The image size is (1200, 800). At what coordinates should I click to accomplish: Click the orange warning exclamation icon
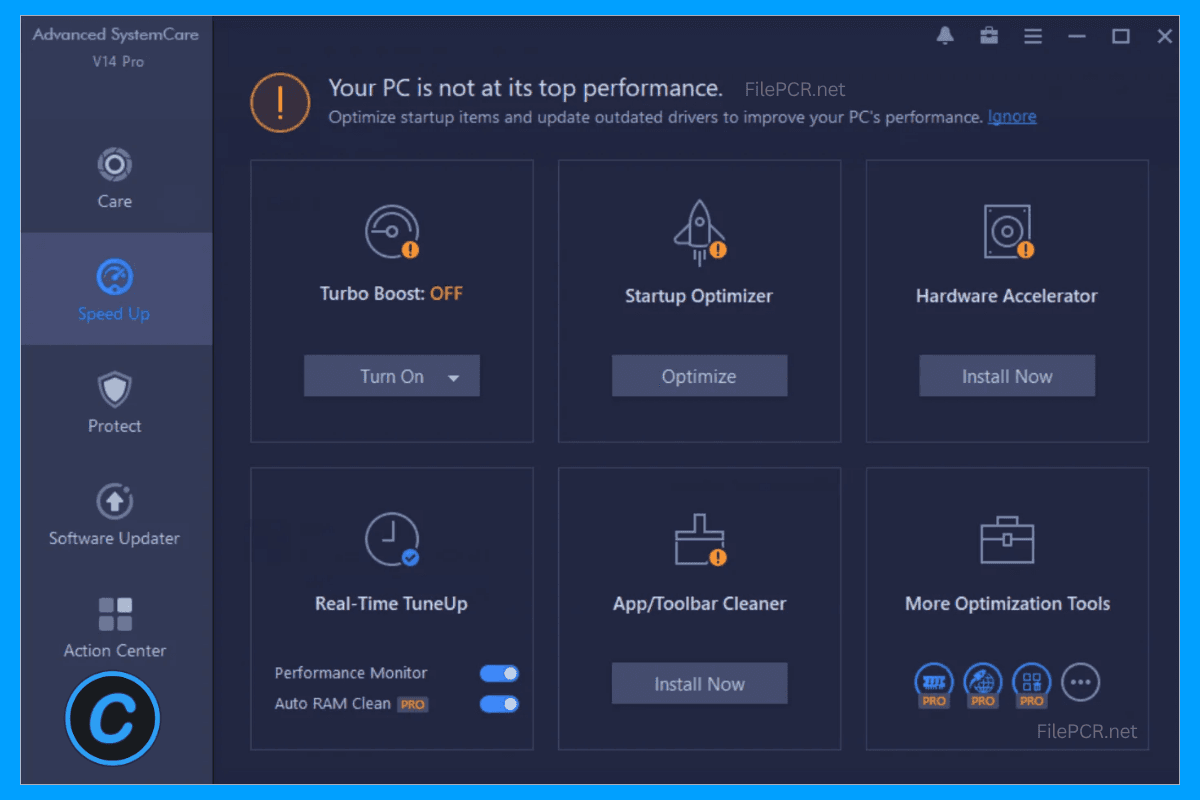coord(280,102)
